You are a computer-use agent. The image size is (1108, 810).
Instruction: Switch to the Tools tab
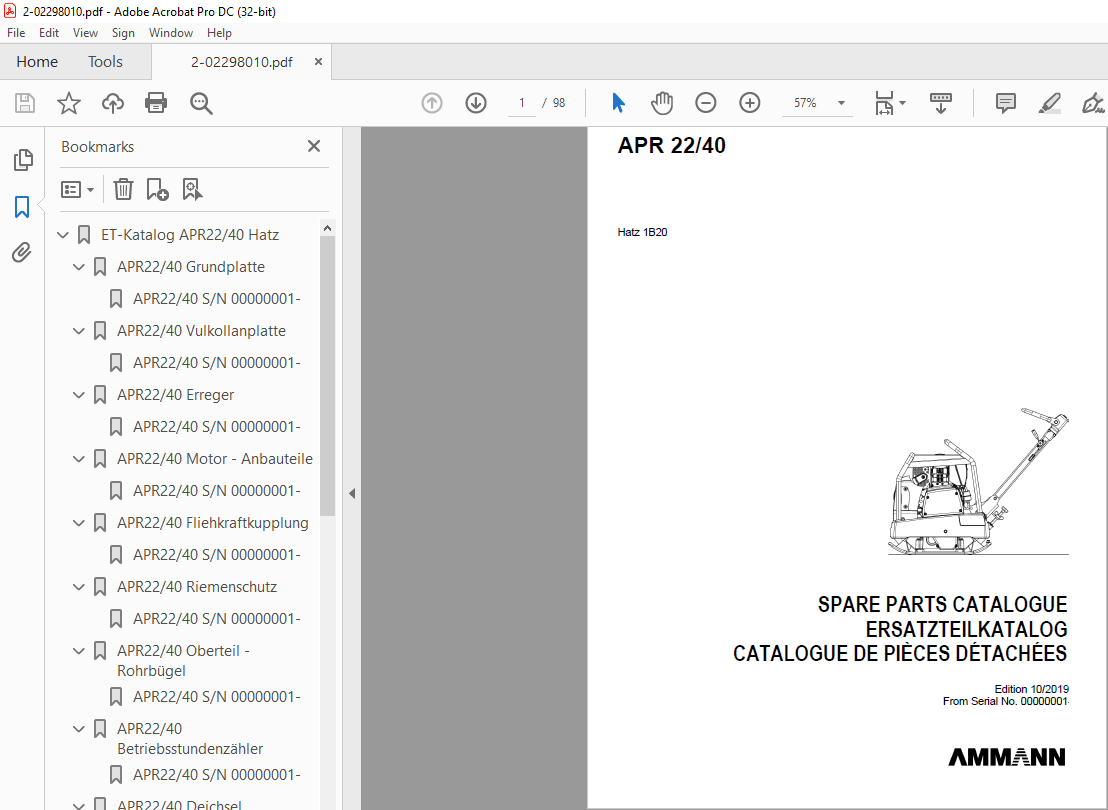[x=105, y=61]
